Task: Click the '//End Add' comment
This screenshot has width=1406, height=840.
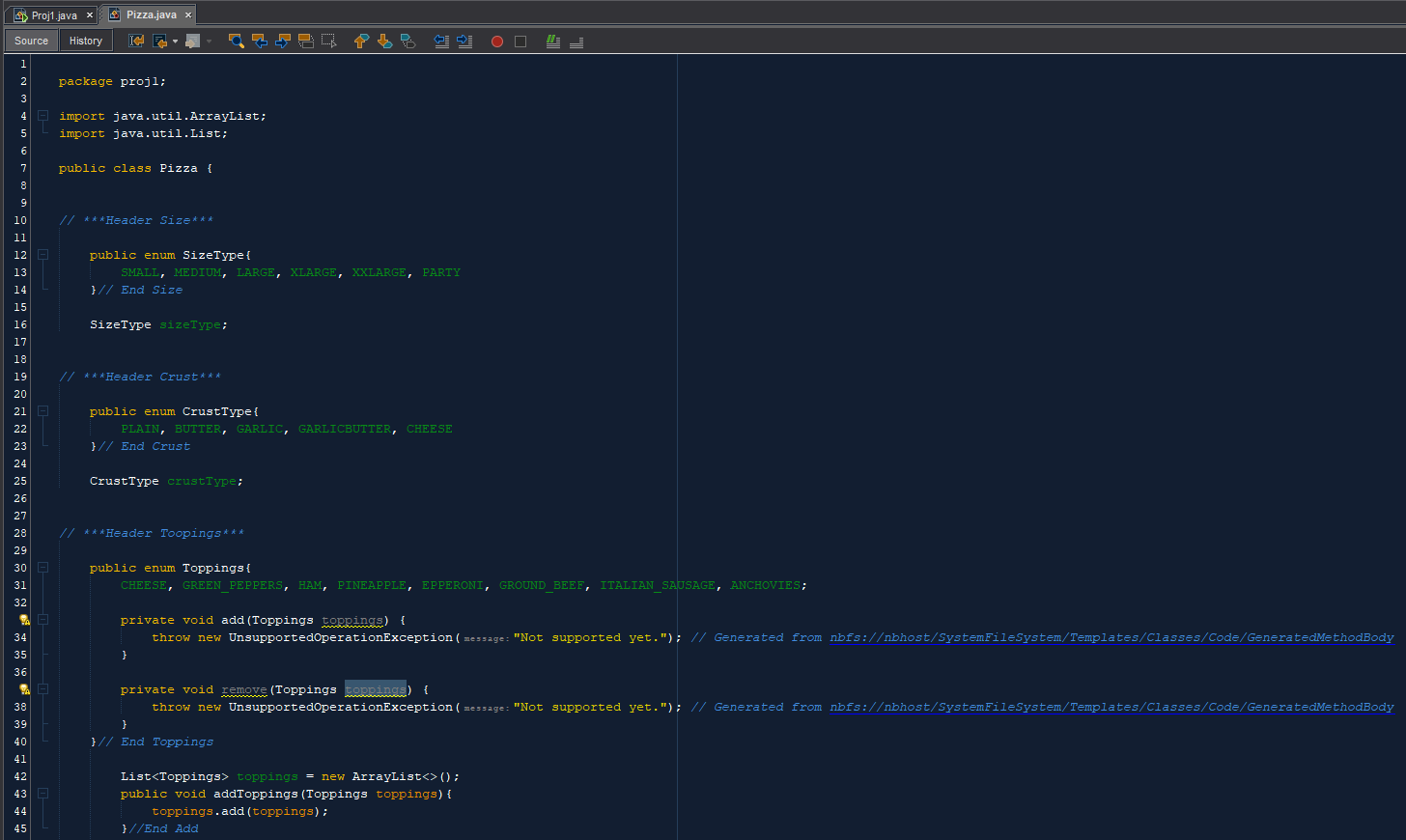Action: pos(163,828)
